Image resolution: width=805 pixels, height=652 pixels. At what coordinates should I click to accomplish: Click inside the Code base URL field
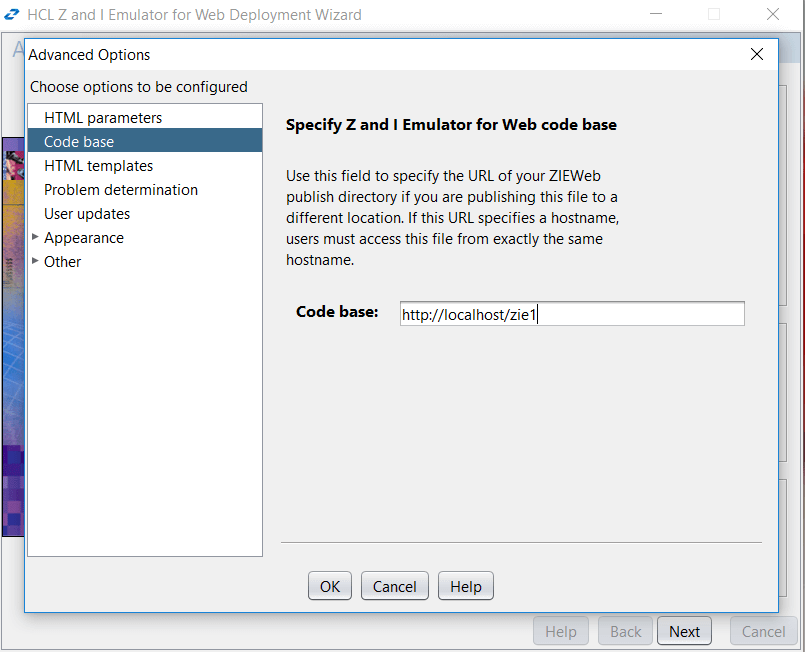(570, 313)
